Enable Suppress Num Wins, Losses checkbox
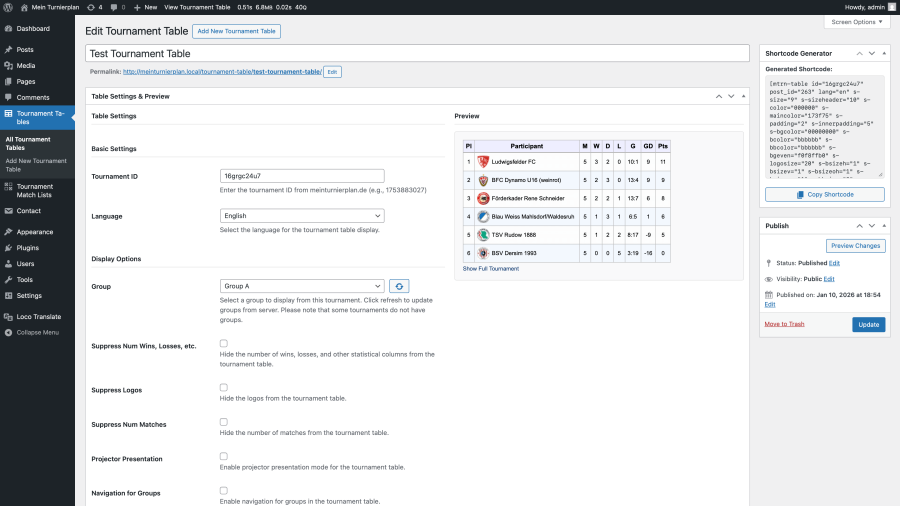The height and width of the screenshot is (506, 900). click(224, 343)
